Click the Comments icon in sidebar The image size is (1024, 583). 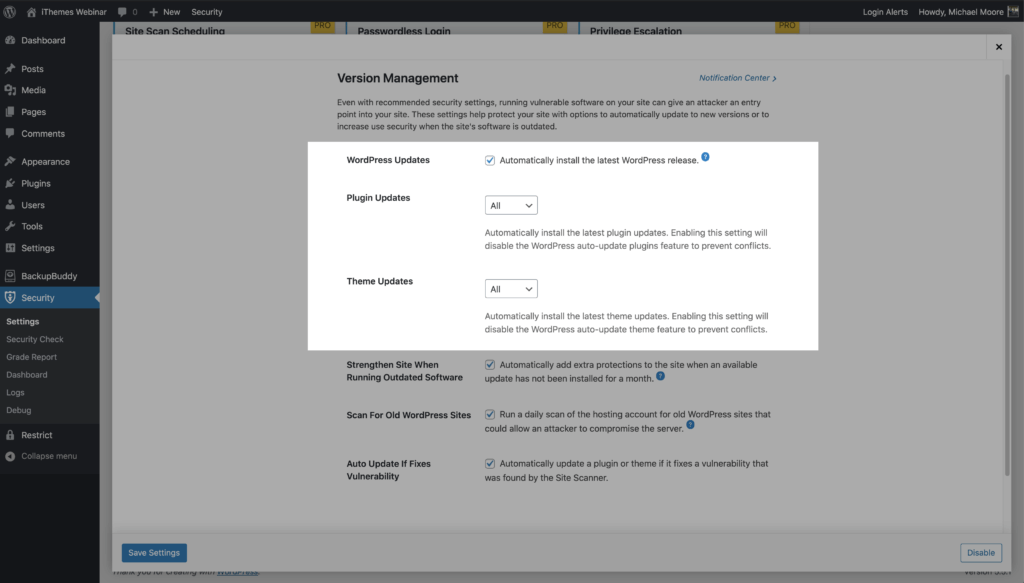10,133
